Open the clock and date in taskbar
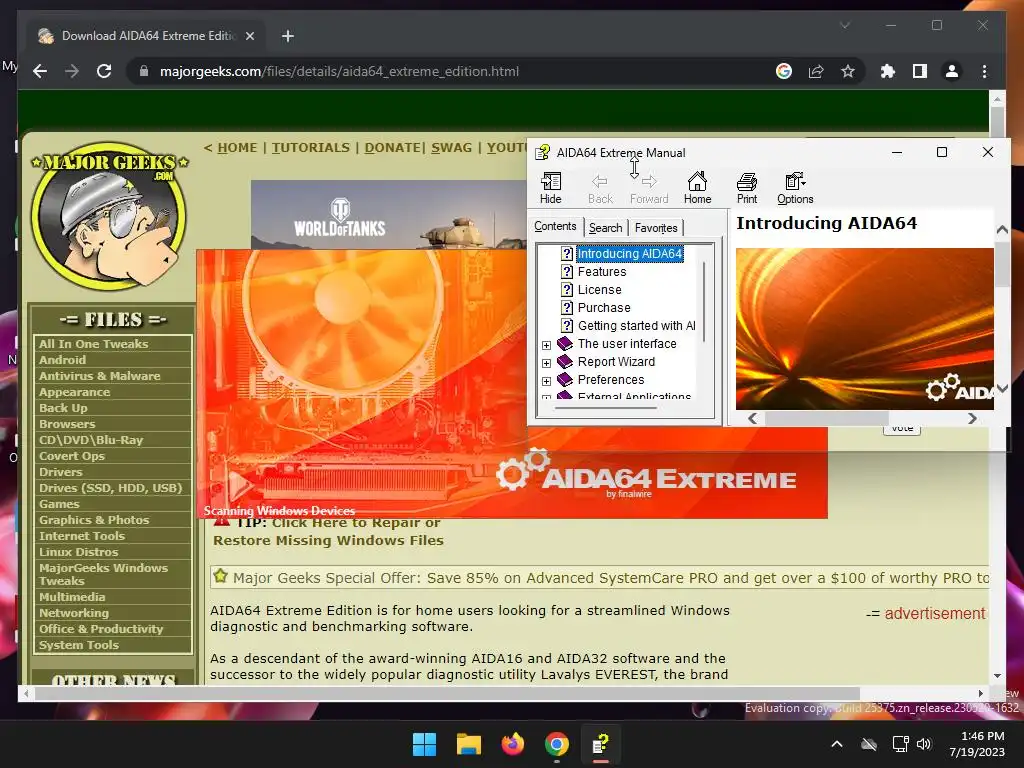Image resolution: width=1024 pixels, height=768 pixels. coord(976,744)
